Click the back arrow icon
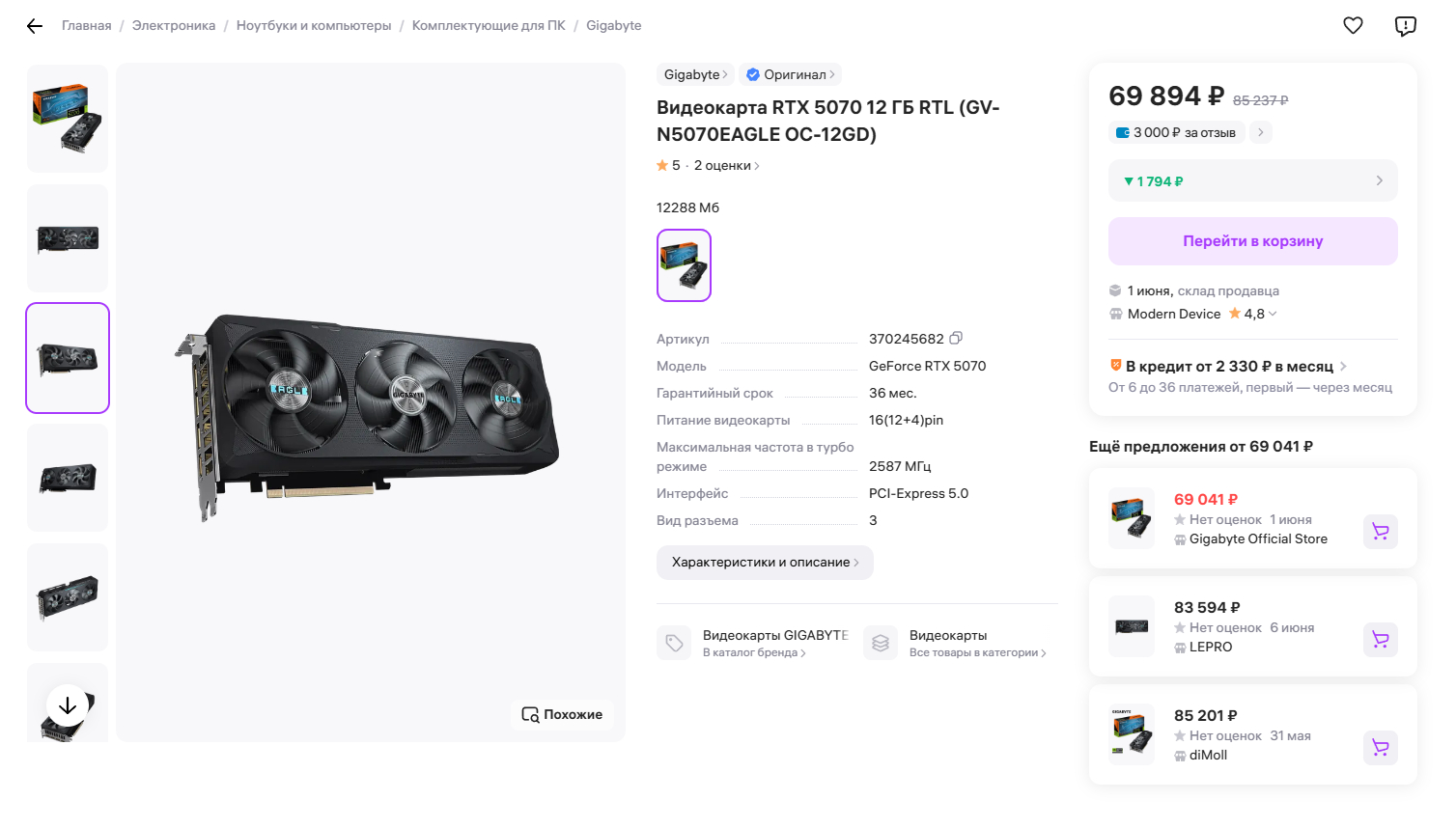The width and height of the screenshot is (1456, 828). 35,26
